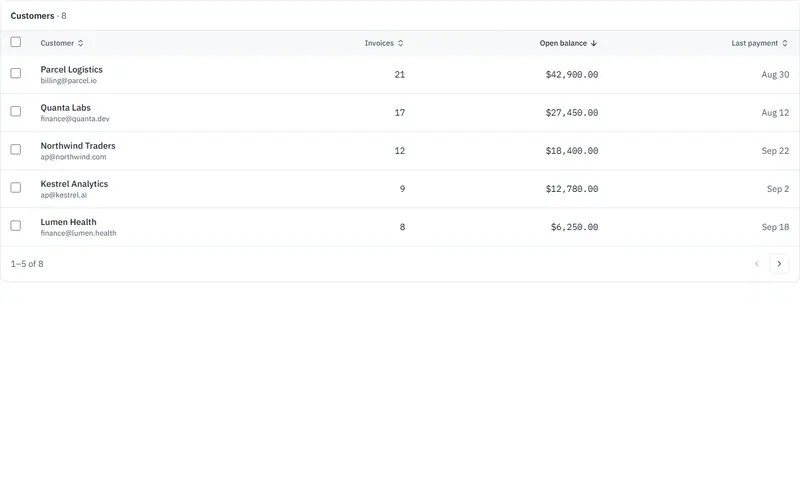Screen dimensions: 800x500
Task: Click the Last payment sort icon
Action: coord(785,43)
